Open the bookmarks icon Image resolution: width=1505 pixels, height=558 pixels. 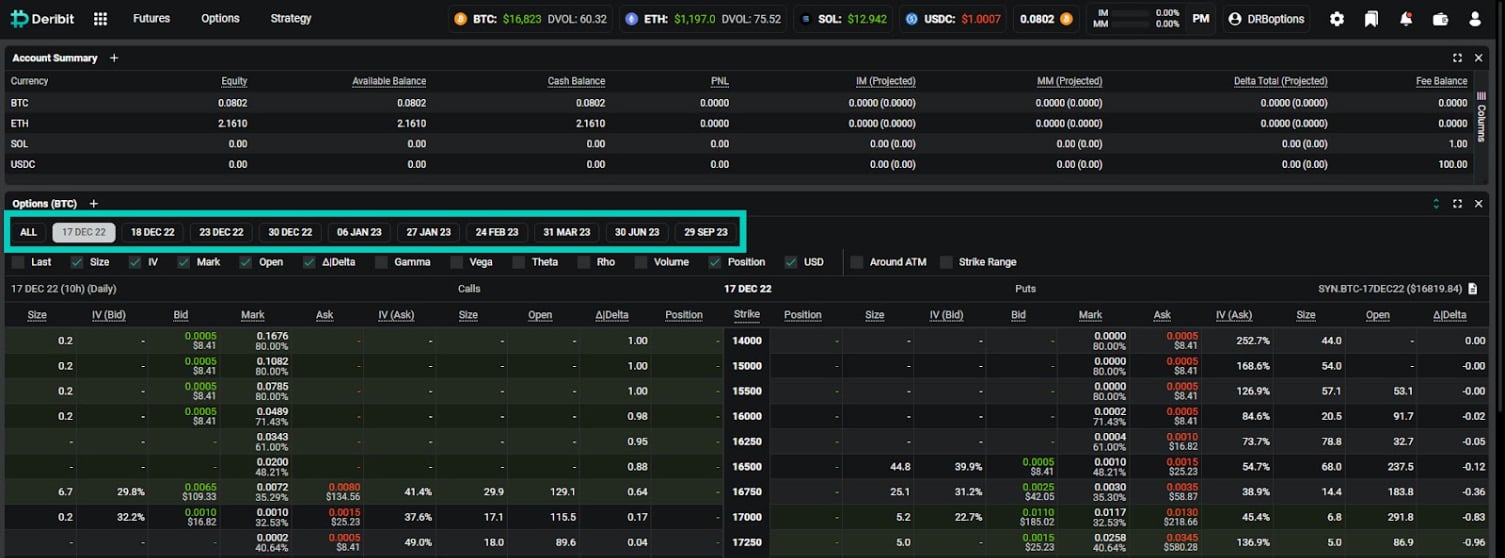[x=1371, y=19]
